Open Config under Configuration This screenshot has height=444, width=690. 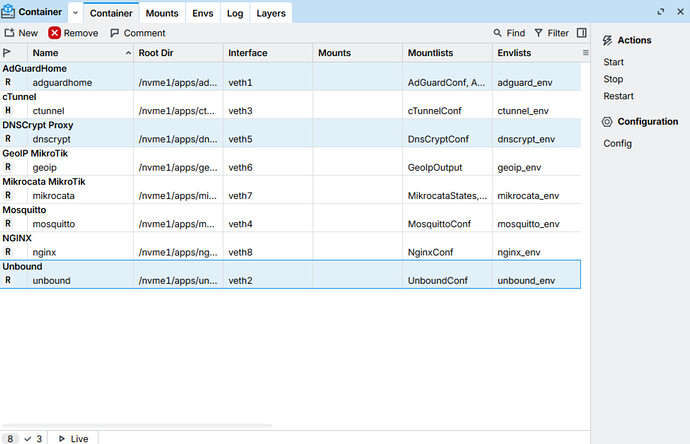(617, 143)
